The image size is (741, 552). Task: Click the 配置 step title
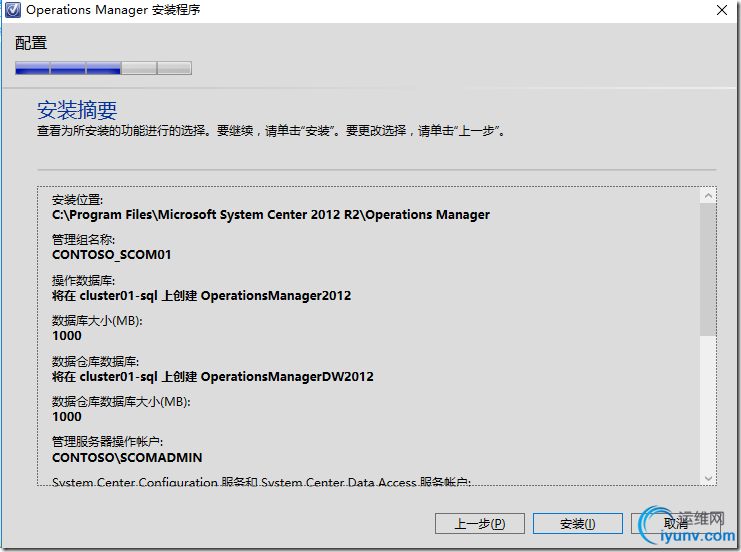coord(31,43)
